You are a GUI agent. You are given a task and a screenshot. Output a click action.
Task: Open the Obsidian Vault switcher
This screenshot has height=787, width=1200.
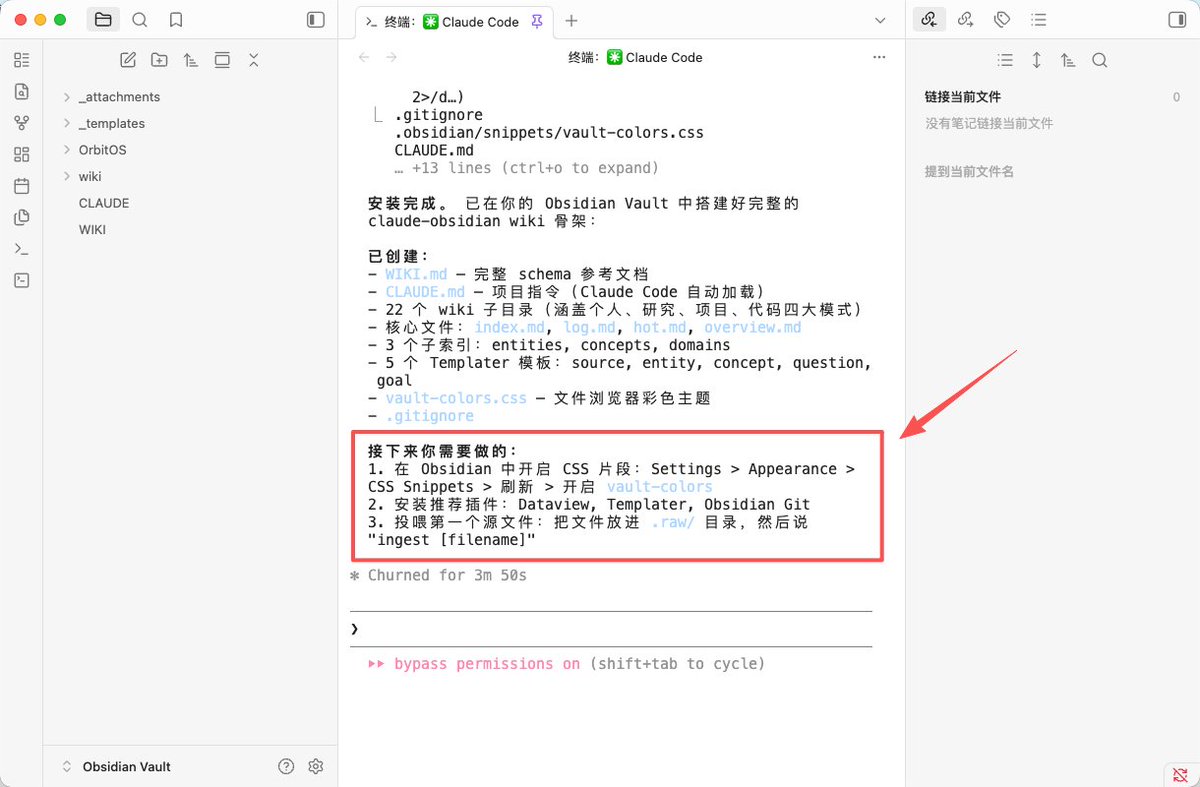116,766
